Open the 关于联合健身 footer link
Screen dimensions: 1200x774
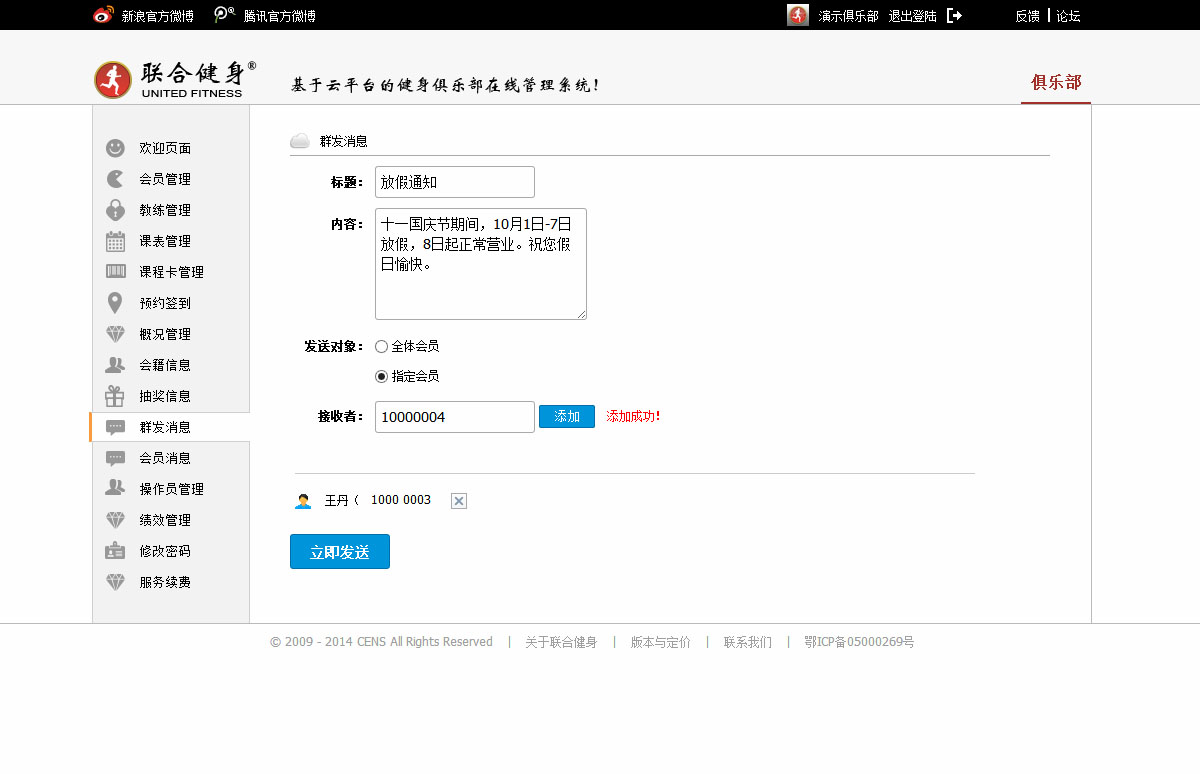[561, 642]
